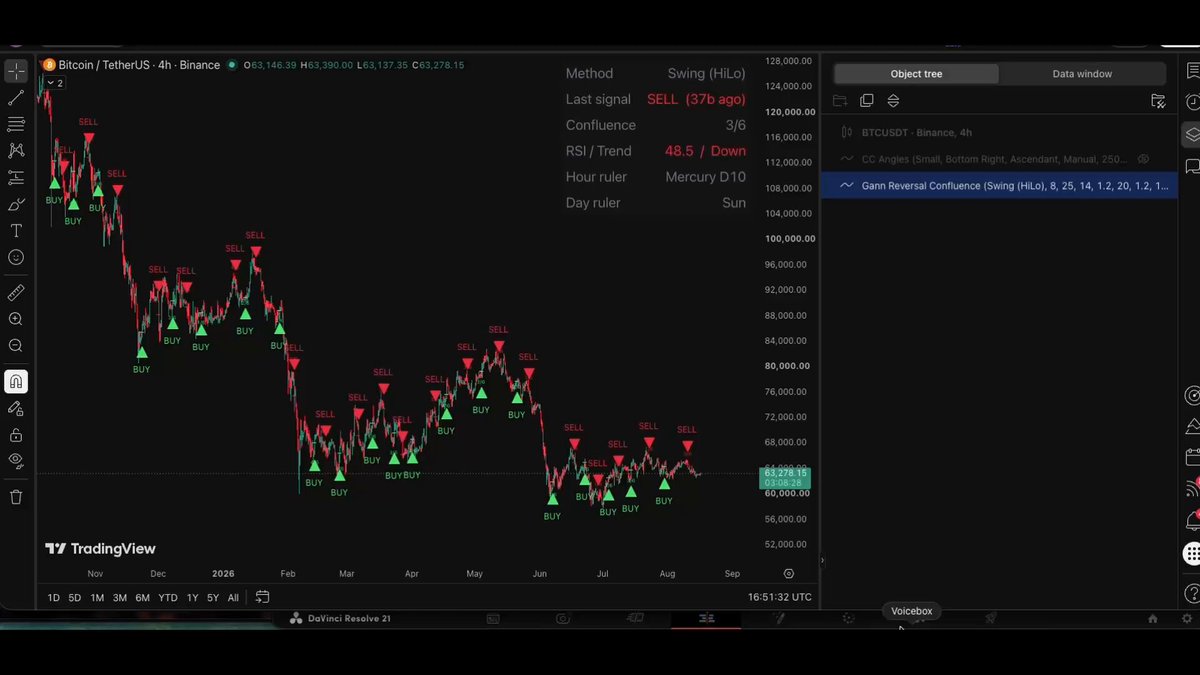Set time range to All
Viewport: 1200px width, 675px height.
(x=233, y=598)
